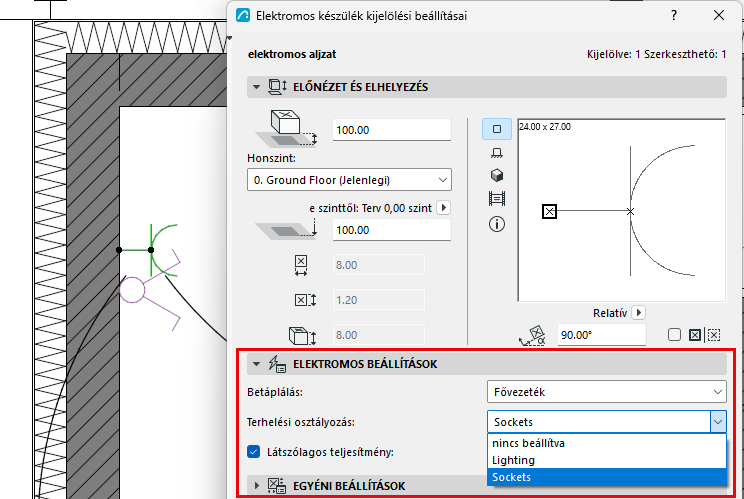Image resolution: width=744 pixels, height=499 pixels.
Task: Click the object height cube icon
Action: [x=286, y=129]
